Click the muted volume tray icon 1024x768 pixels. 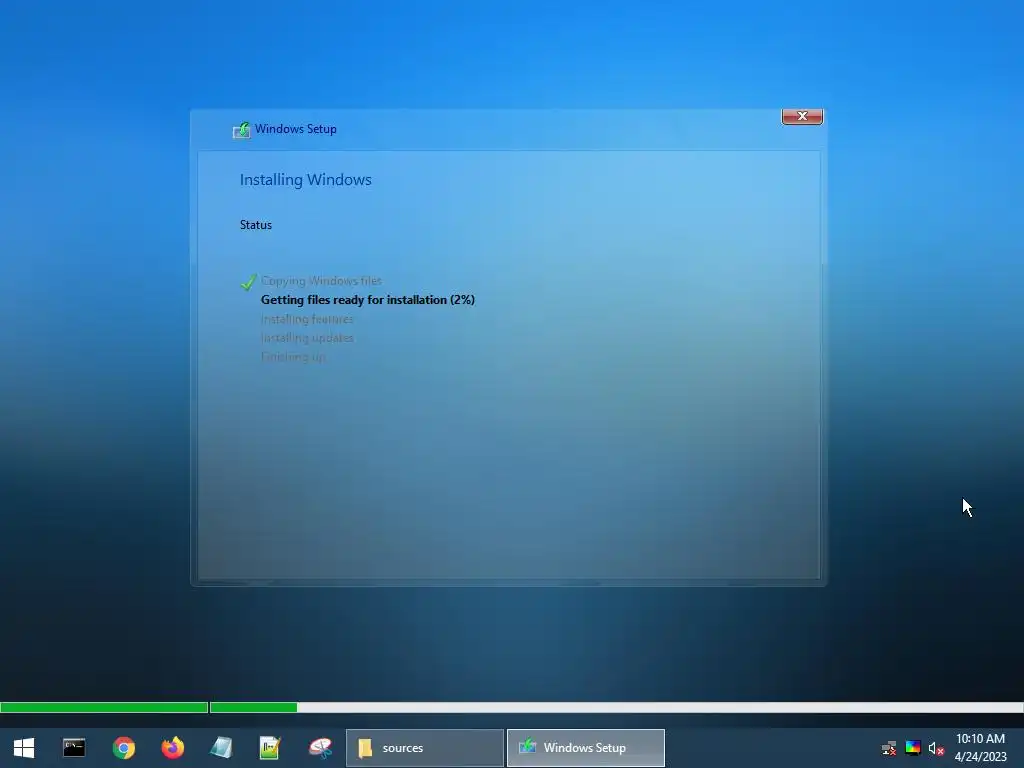(x=936, y=748)
